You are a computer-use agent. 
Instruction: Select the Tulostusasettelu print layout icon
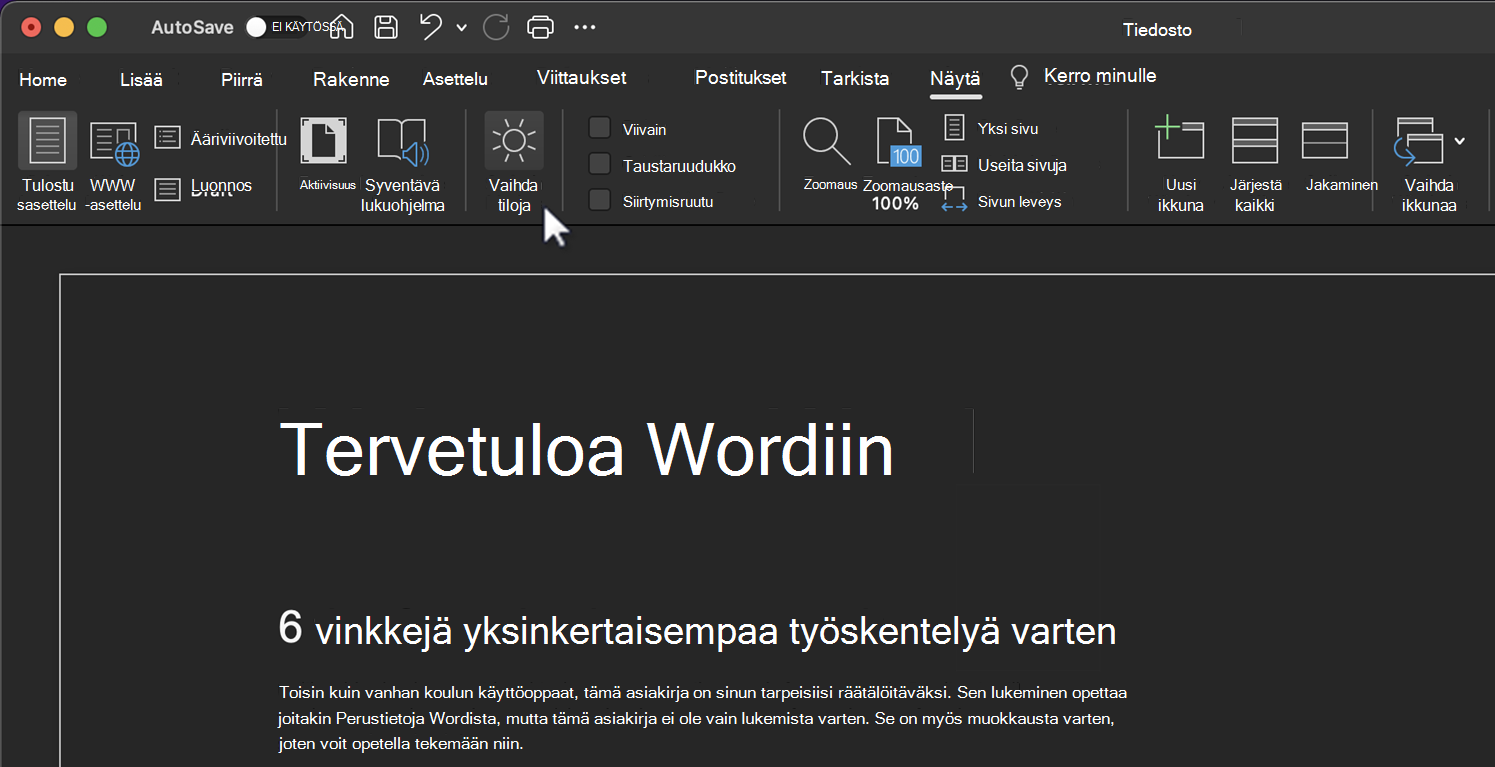pos(47,140)
